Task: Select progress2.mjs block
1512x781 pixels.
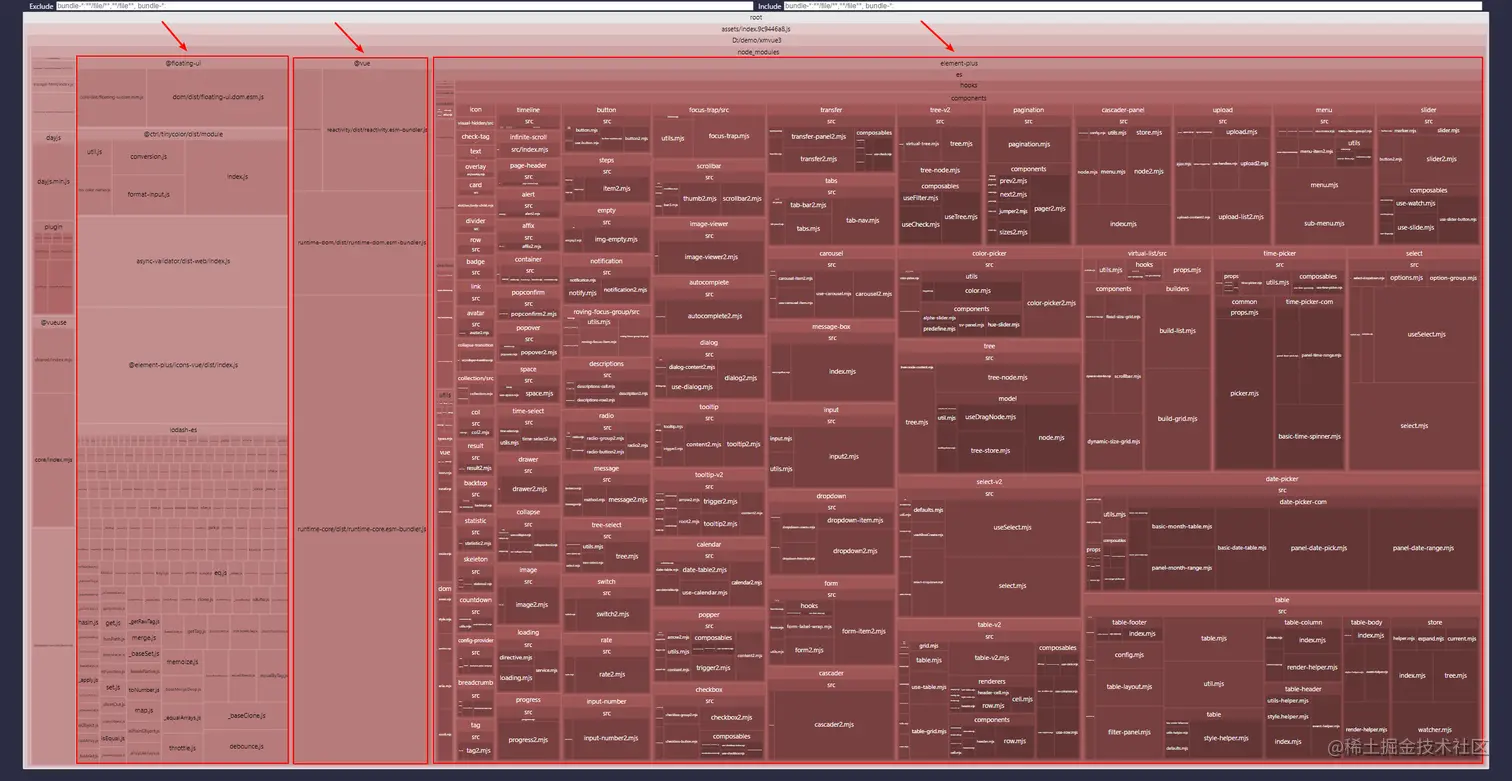Action: pyautogui.click(x=528, y=740)
